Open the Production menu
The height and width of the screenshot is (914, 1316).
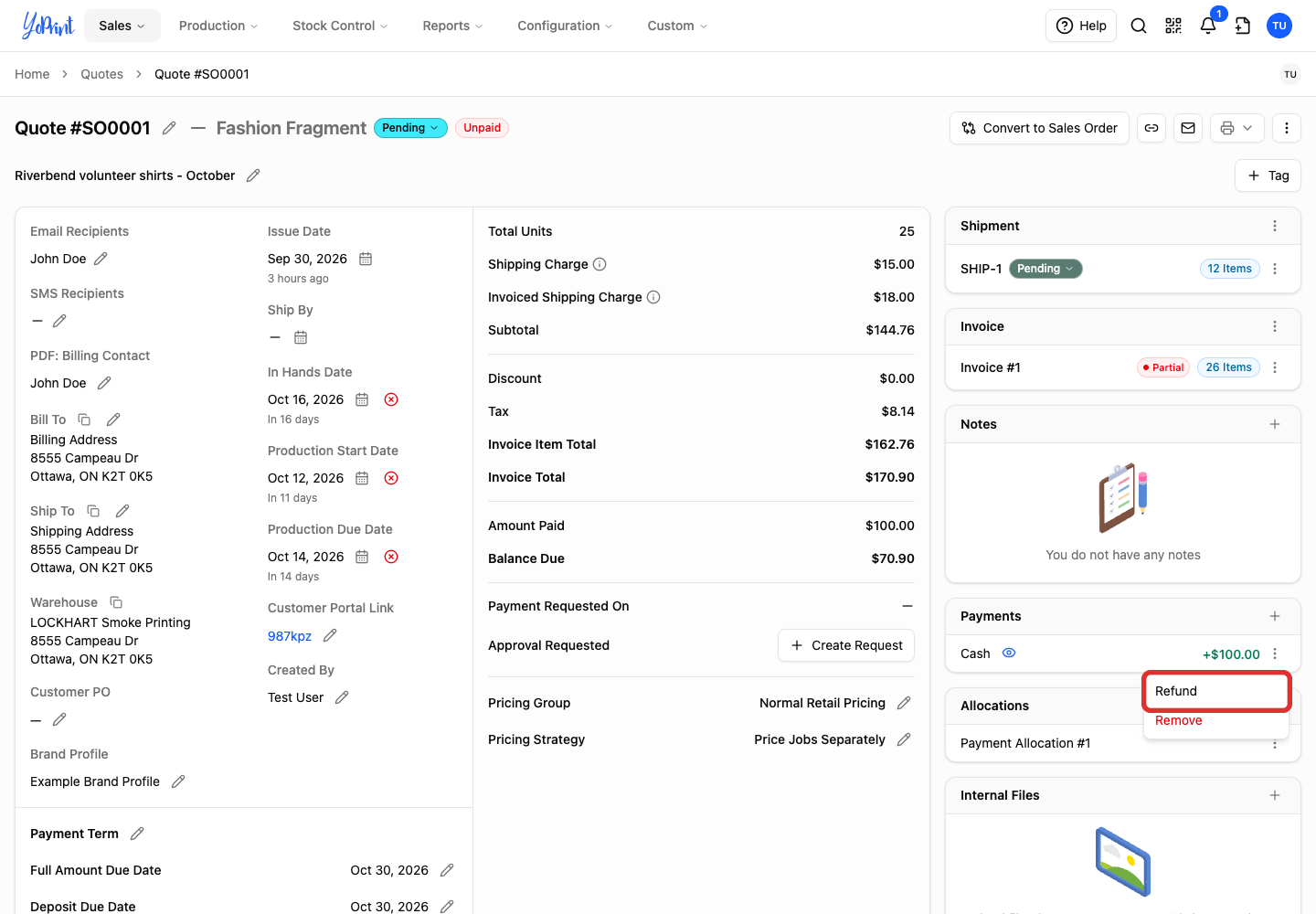(x=218, y=26)
